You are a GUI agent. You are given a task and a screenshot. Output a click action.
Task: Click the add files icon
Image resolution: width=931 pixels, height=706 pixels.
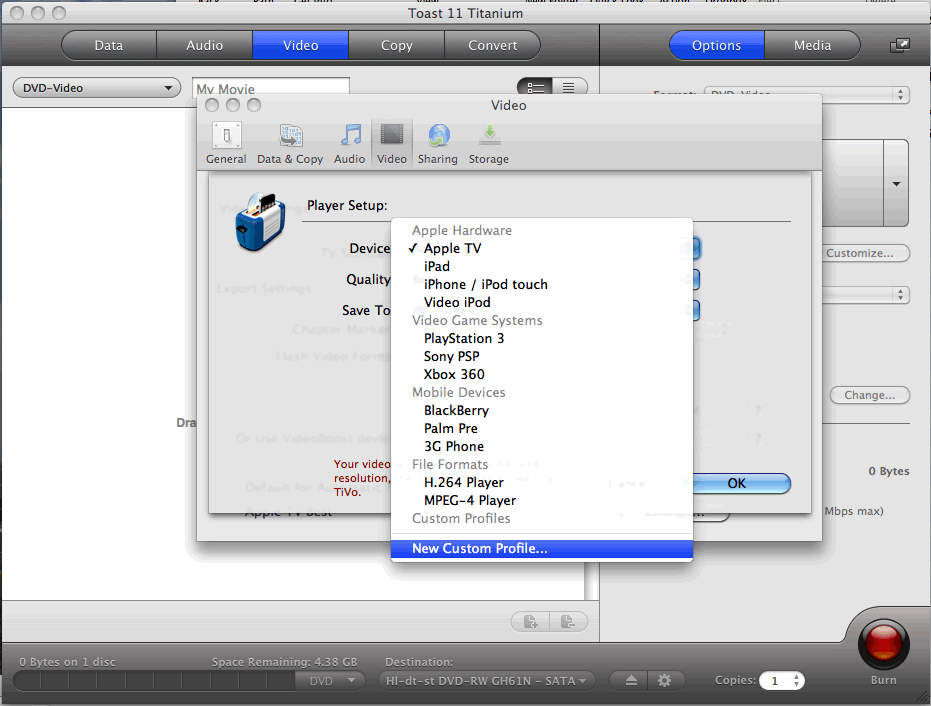click(530, 622)
